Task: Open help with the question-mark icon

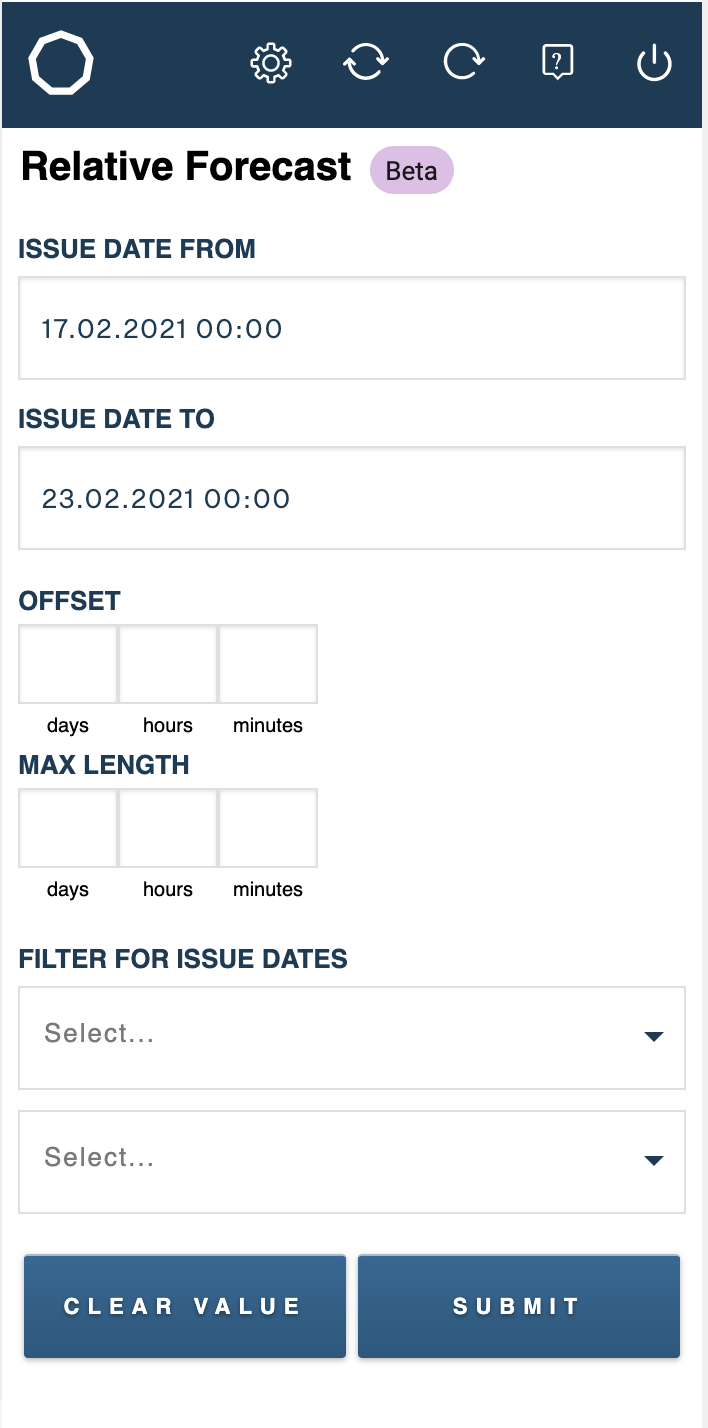Action: (557, 64)
